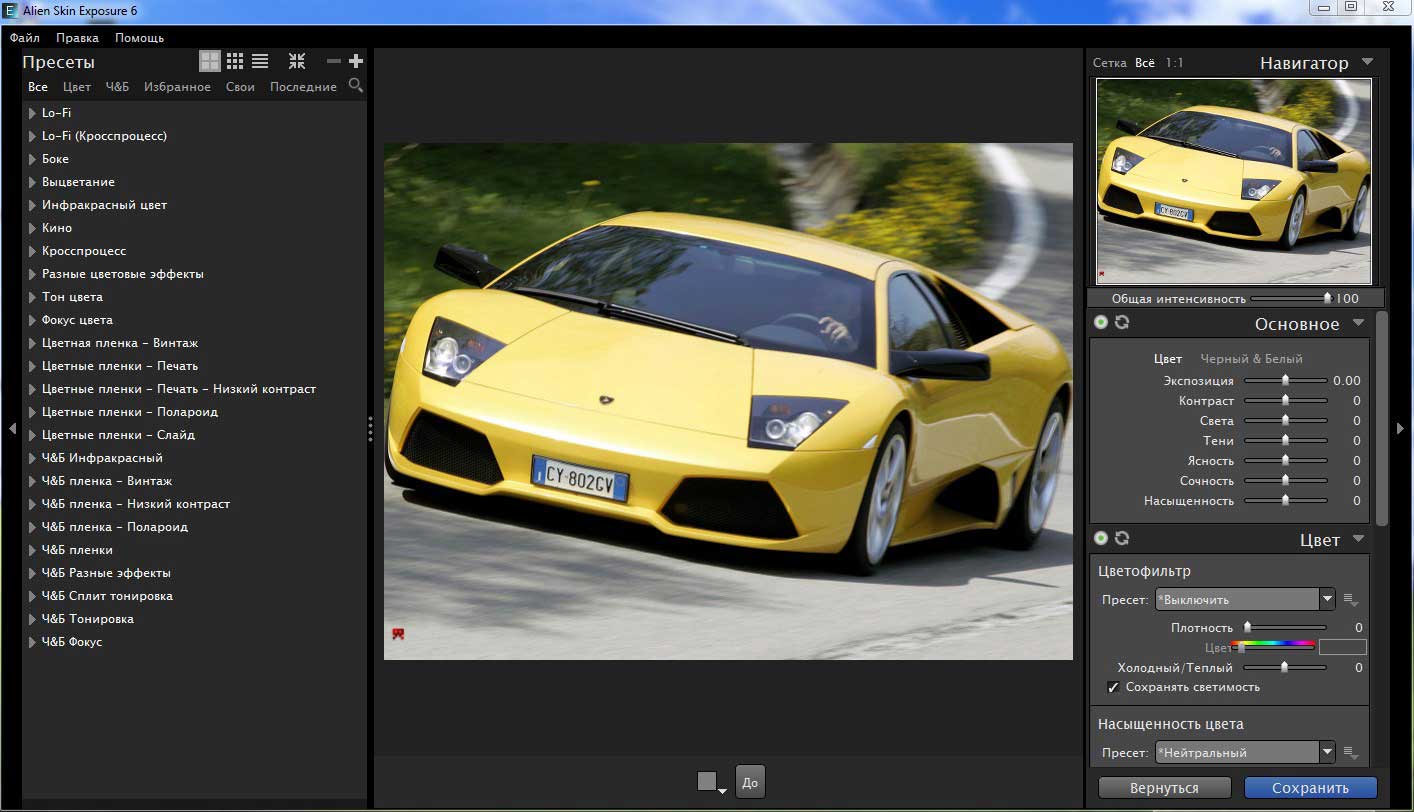Select Сетка navigator view mode
Viewport: 1414px width, 812px height.
coord(1110,63)
